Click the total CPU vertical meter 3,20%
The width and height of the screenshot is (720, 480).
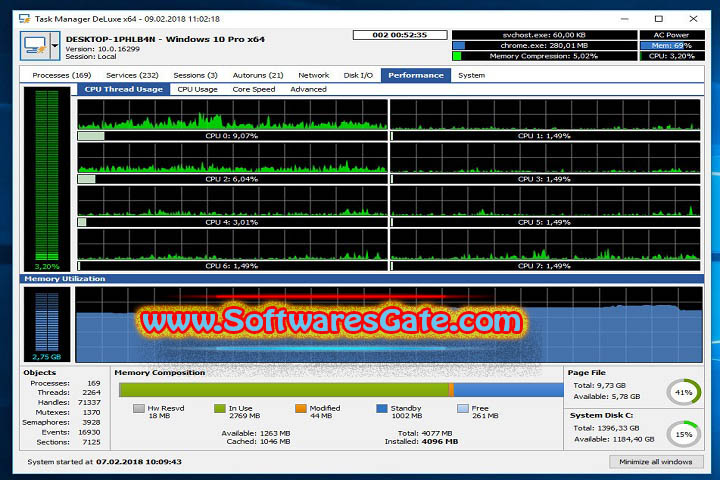47,179
